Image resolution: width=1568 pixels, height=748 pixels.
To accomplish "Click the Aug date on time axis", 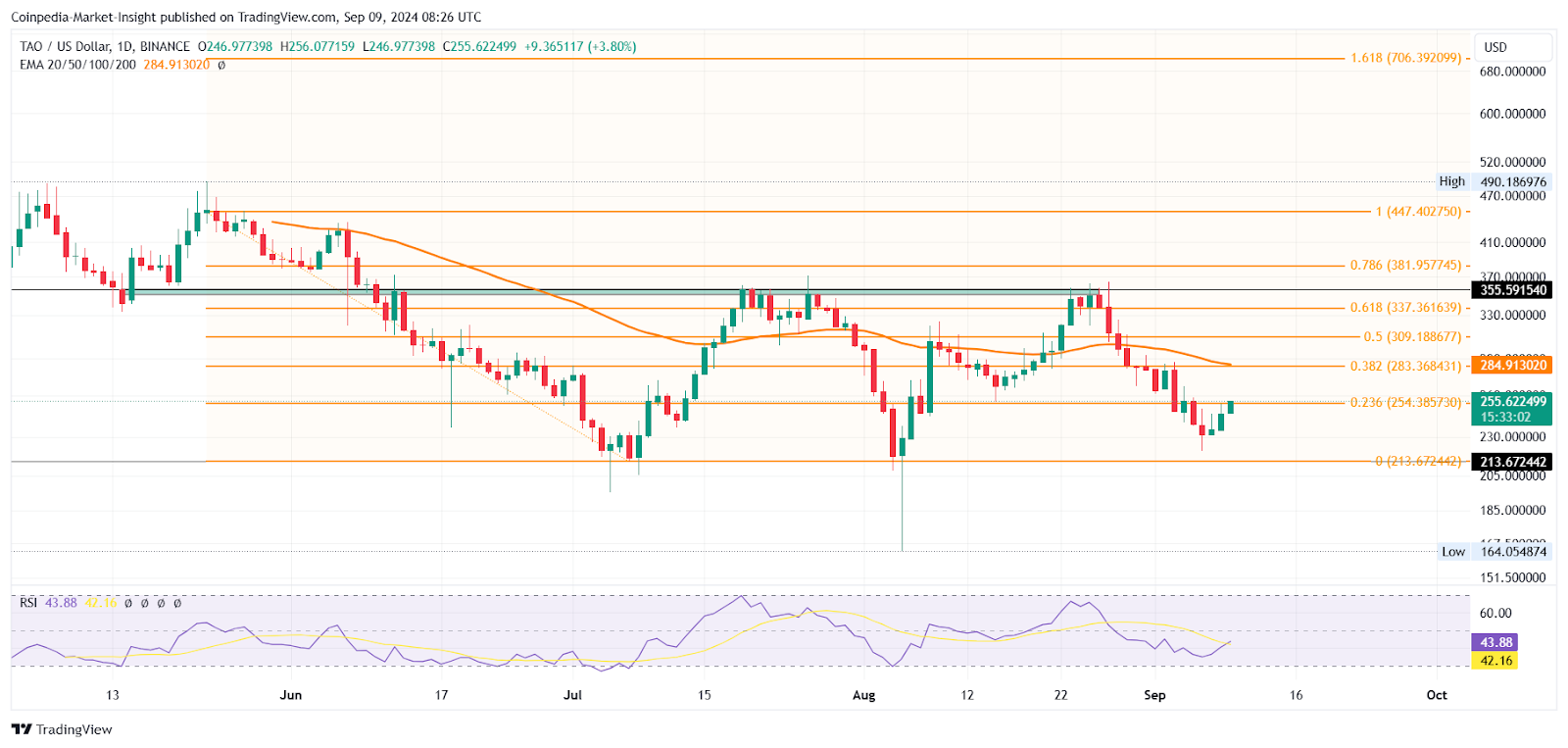I will tap(863, 695).
